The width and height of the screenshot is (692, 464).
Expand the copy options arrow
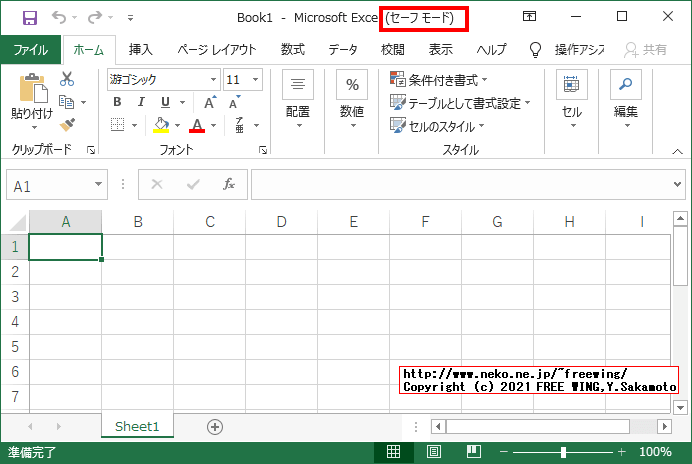(83, 102)
